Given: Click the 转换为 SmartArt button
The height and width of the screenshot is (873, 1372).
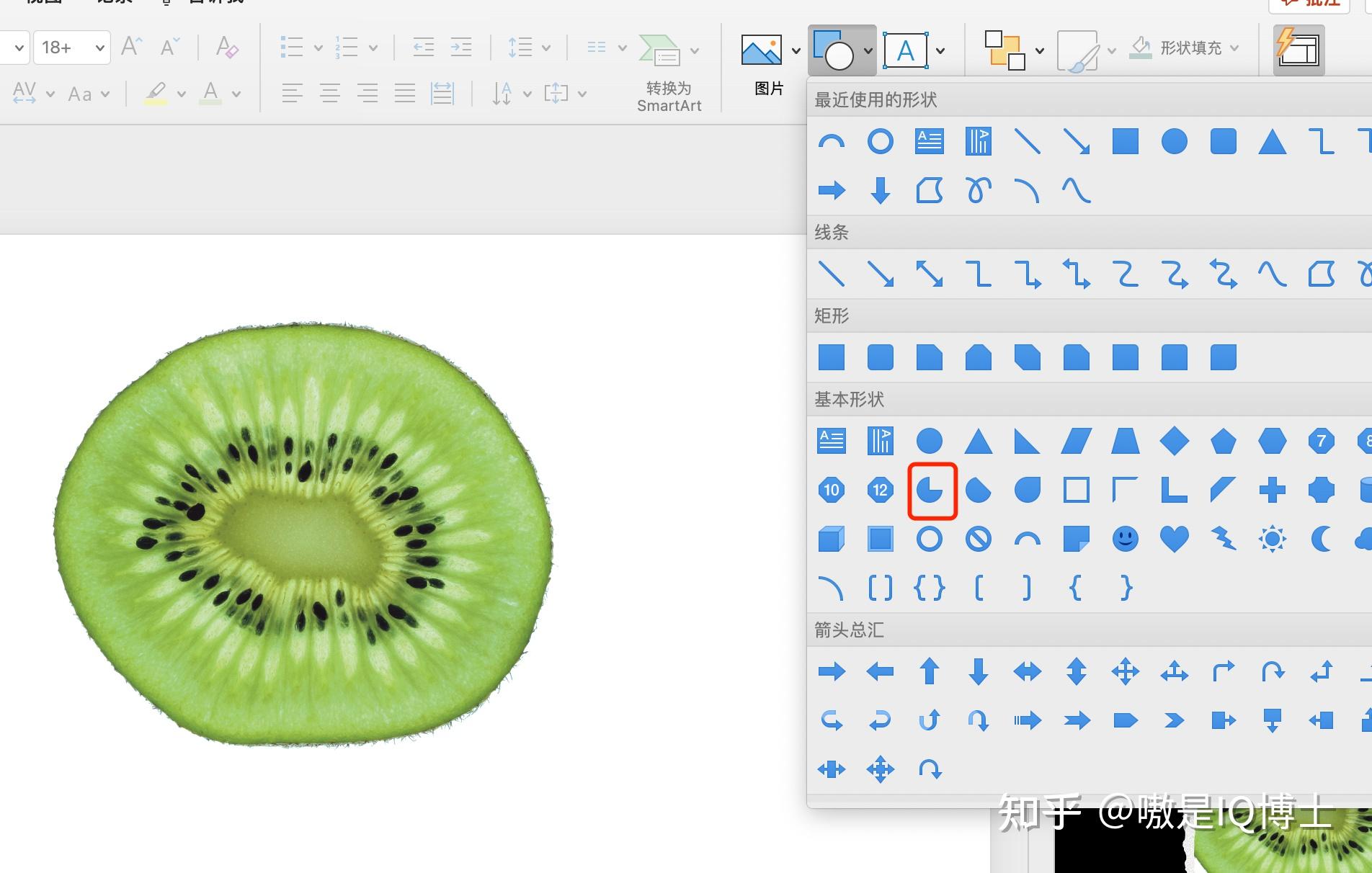Looking at the screenshot, I should 669,73.
